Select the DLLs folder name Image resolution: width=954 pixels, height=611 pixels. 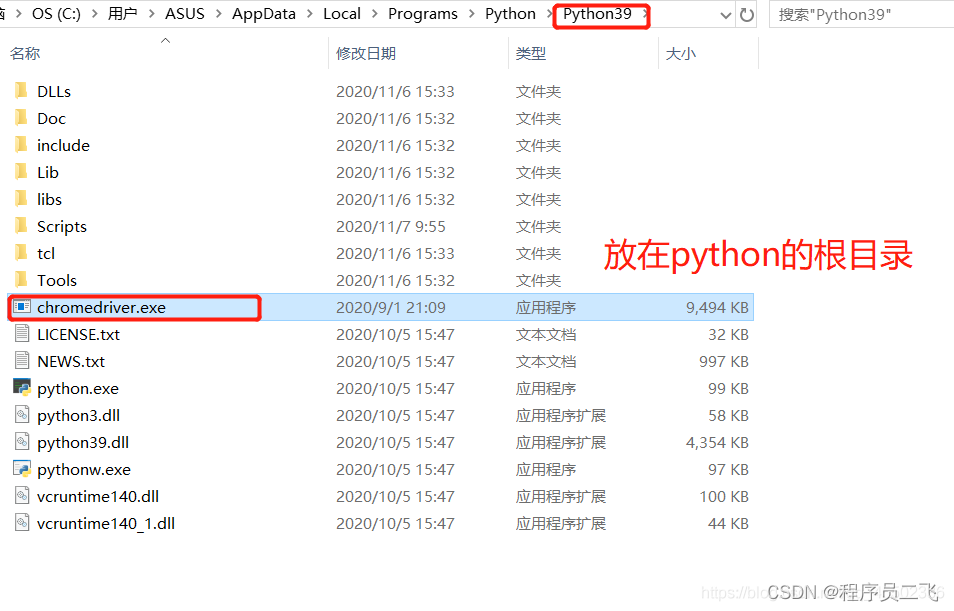point(54,91)
